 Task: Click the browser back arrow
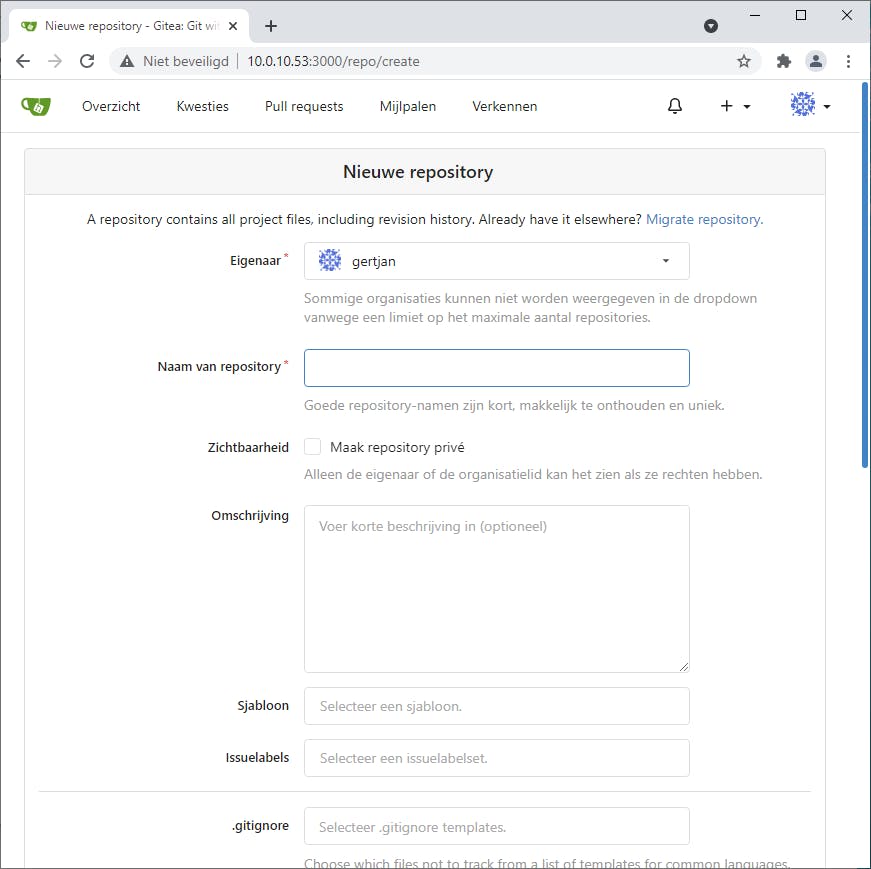coord(23,60)
